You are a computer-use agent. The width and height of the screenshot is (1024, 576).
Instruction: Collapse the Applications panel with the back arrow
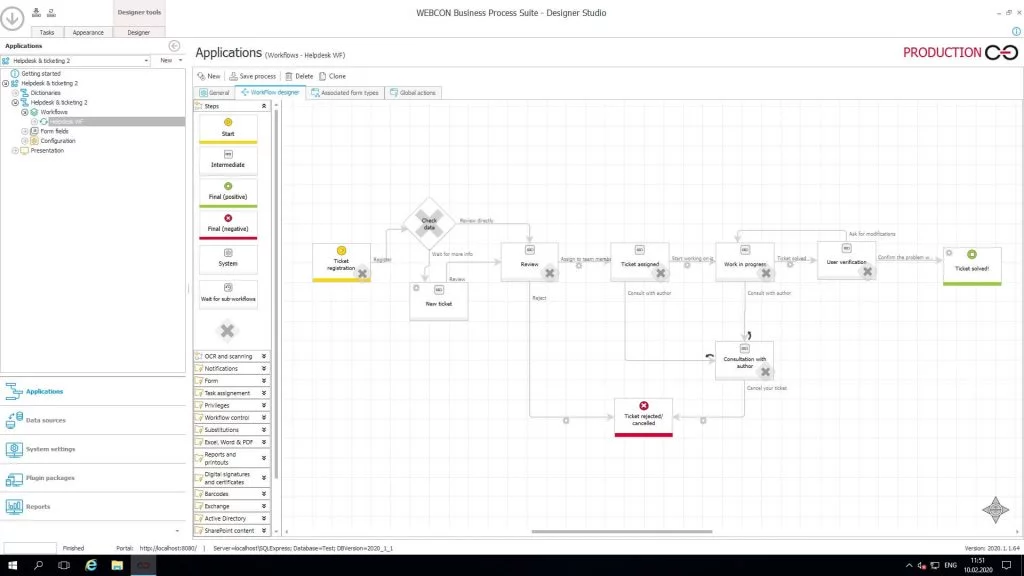tap(174, 46)
